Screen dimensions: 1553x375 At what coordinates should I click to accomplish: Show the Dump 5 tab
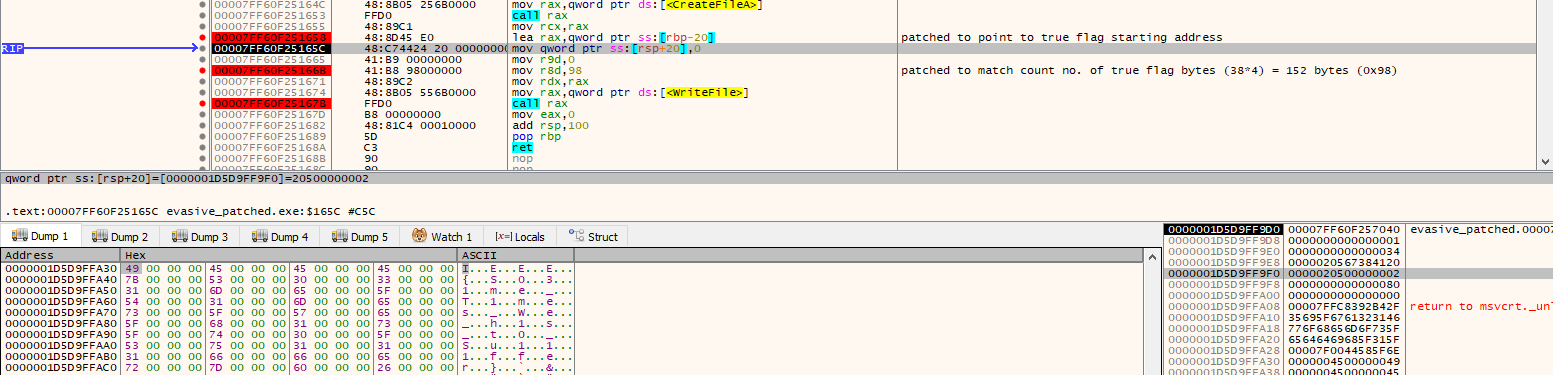coord(361,237)
